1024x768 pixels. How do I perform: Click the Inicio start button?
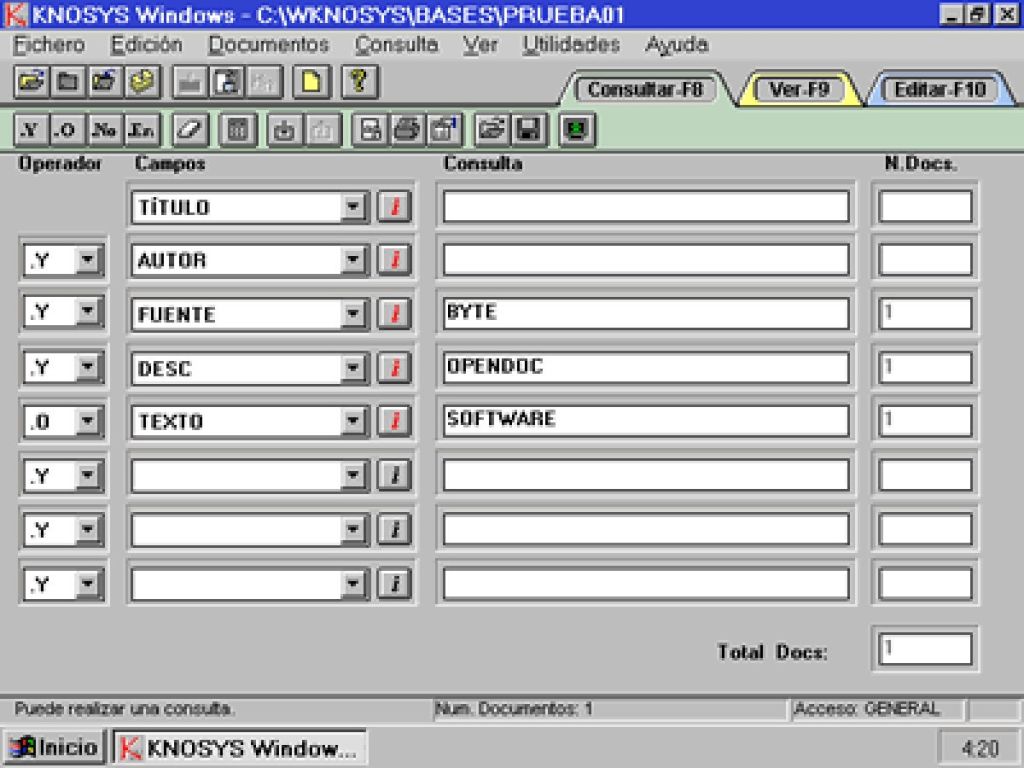(54, 747)
